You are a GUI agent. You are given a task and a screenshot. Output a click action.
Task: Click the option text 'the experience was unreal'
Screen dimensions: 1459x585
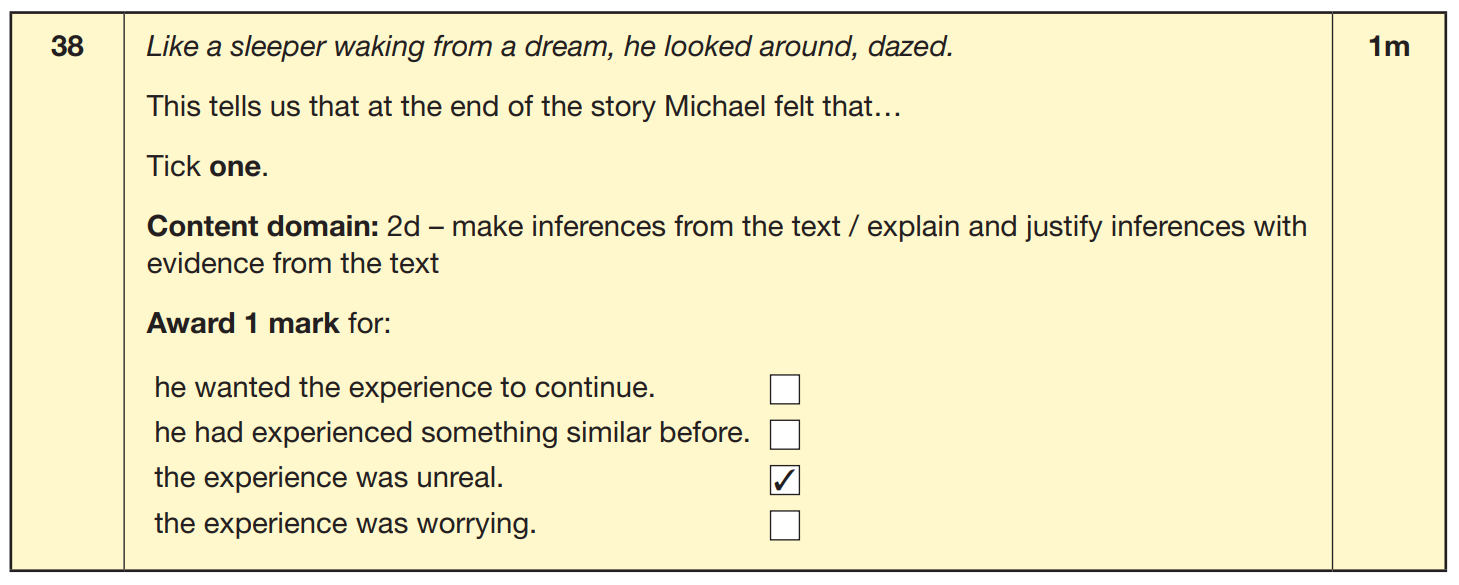tap(329, 478)
